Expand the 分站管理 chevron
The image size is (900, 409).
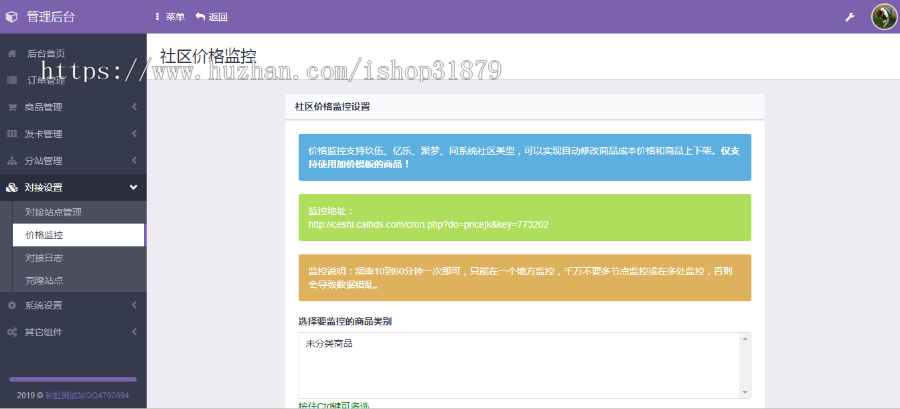click(x=134, y=161)
